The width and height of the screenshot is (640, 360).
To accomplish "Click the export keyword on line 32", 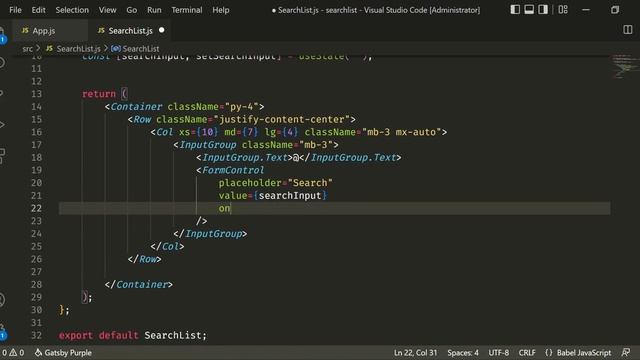I will coord(76,335).
